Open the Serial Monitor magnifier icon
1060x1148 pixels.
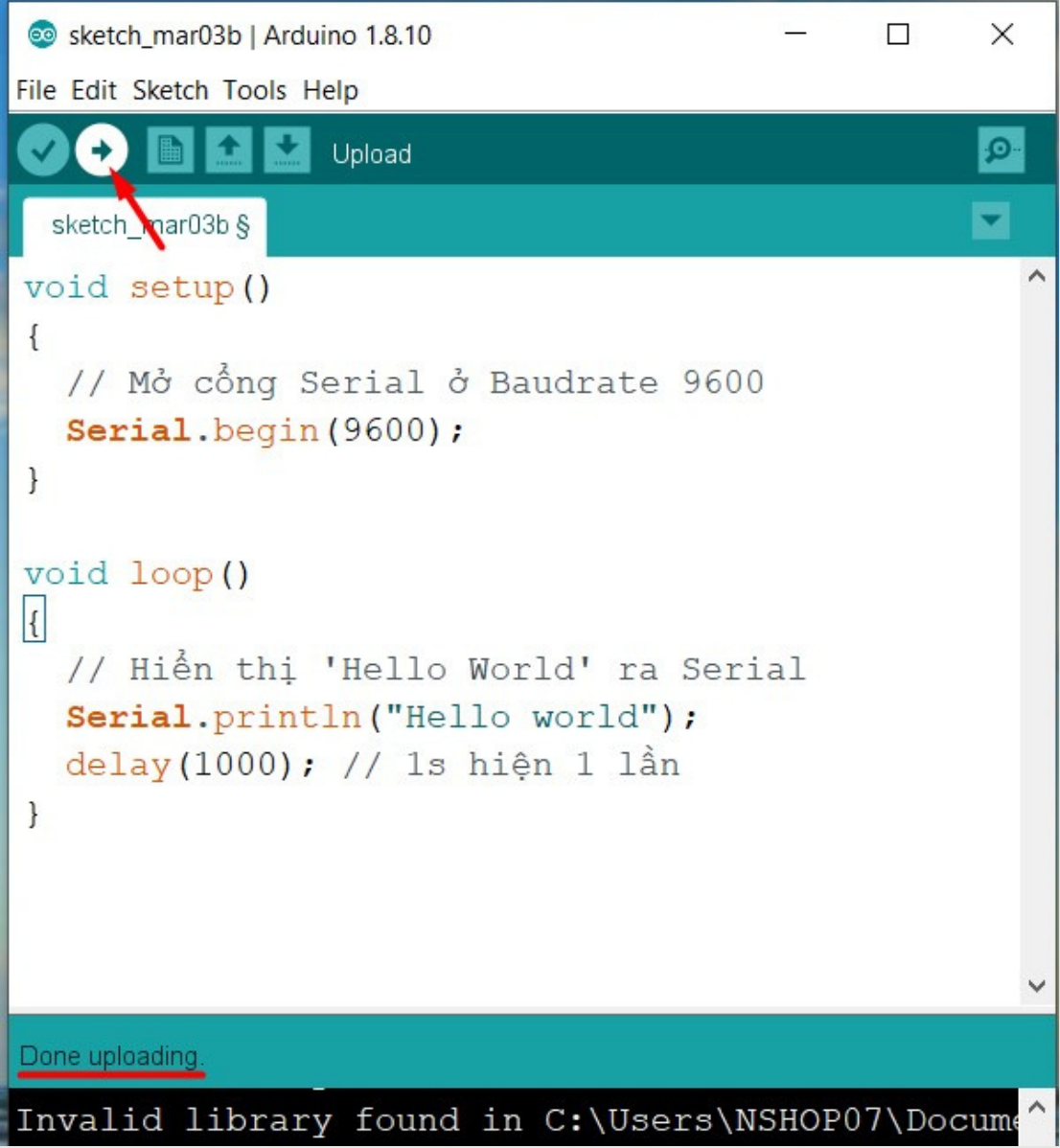[x=1001, y=150]
